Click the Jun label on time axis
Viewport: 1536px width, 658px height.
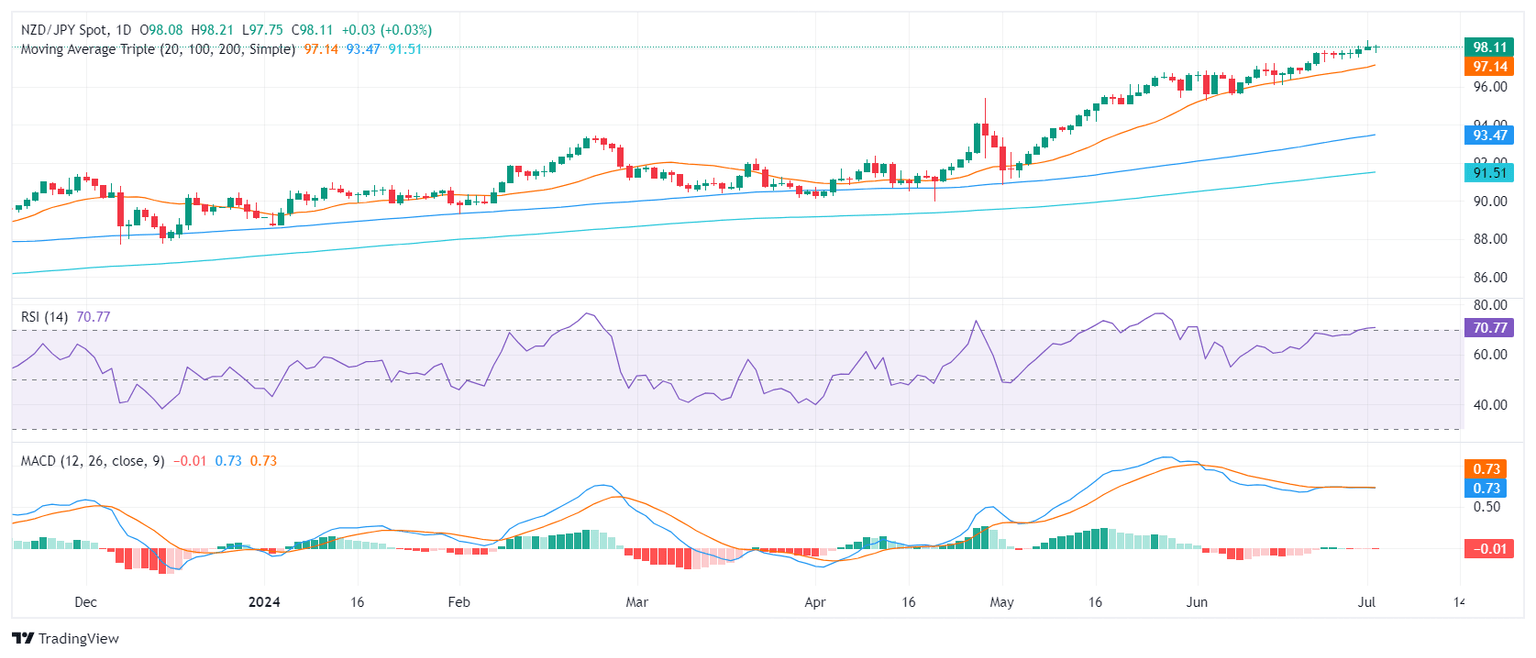pyautogui.click(x=1197, y=603)
